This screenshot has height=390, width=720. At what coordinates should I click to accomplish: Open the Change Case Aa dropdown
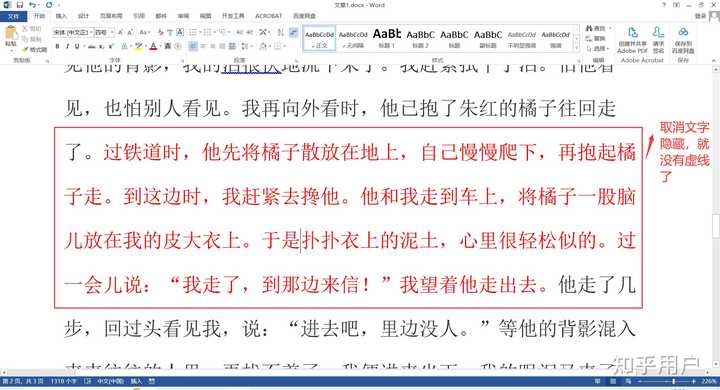click(145, 32)
